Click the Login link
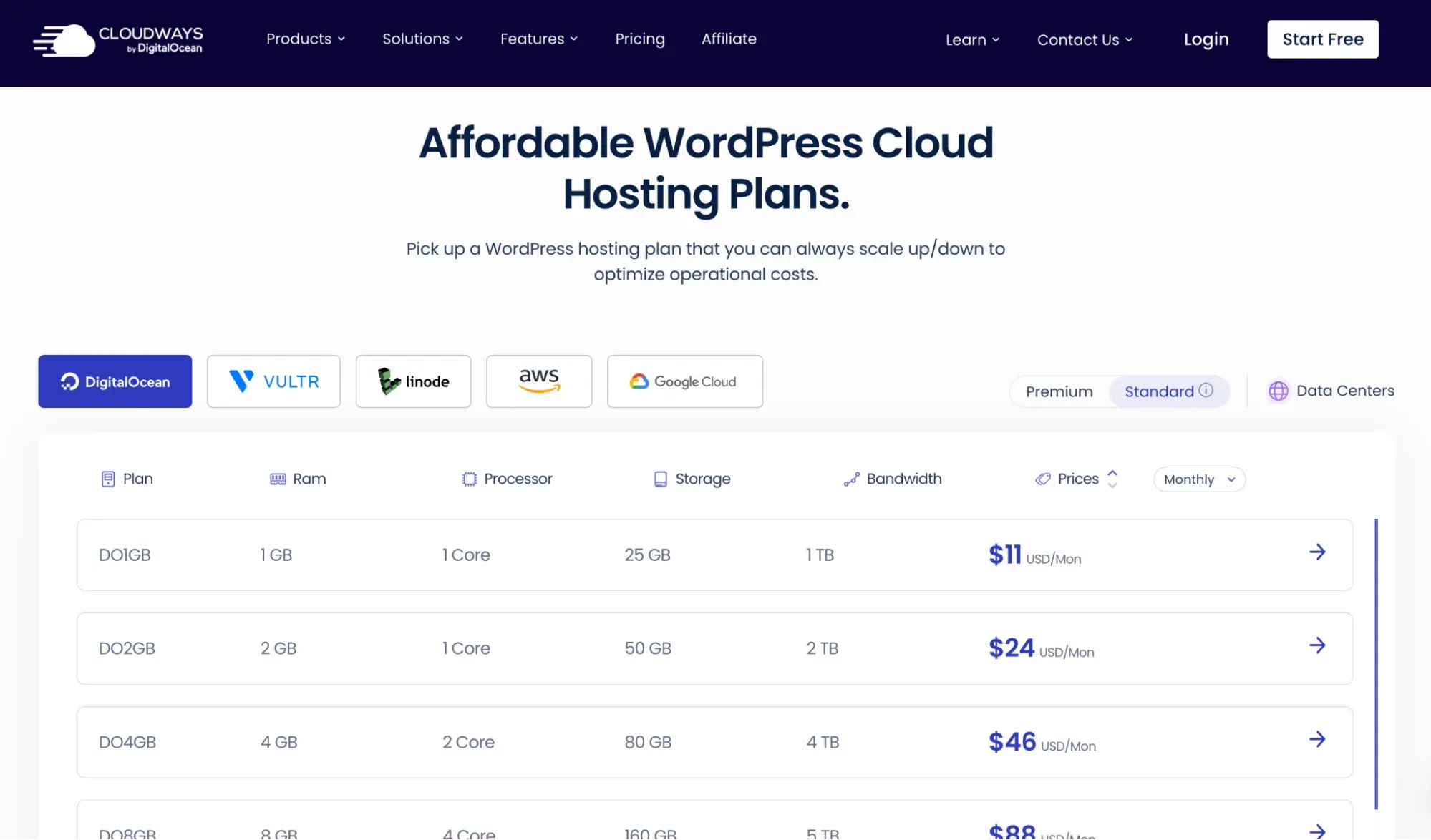 (1206, 39)
